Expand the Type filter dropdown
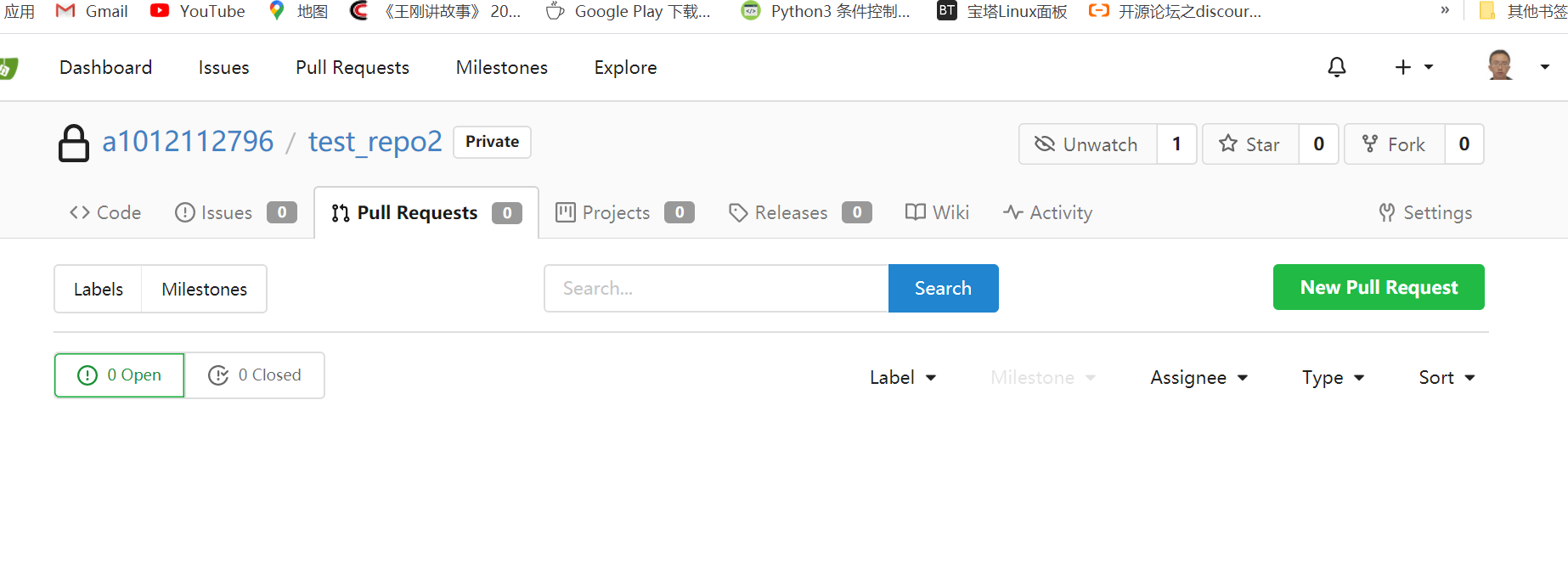The image size is (1568, 569). click(x=1334, y=377)
